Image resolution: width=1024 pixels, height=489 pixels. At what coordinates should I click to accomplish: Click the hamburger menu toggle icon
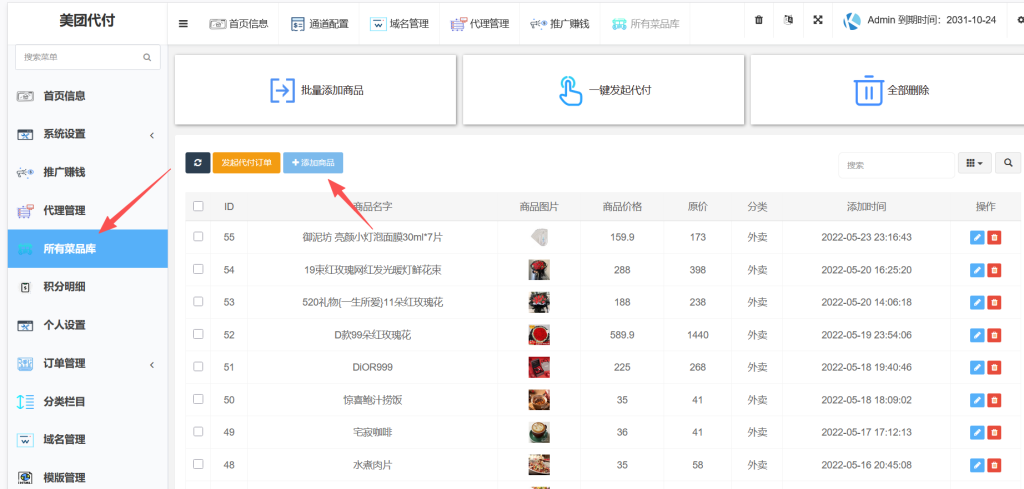click(x=184, y=24)
